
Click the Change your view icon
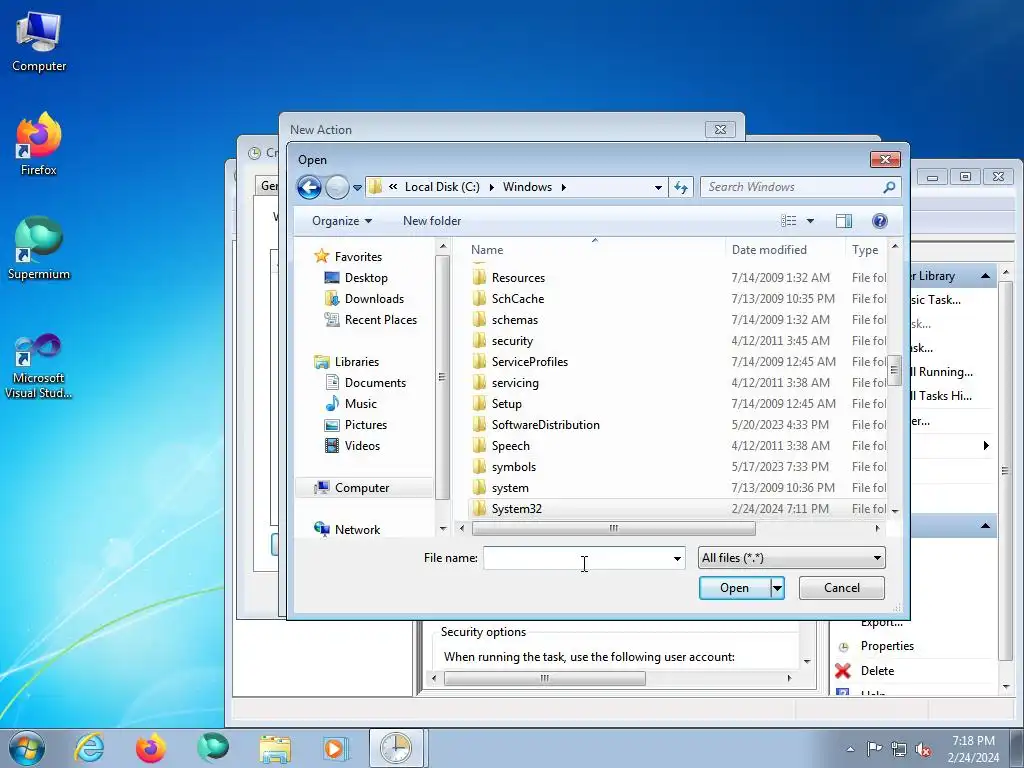click(789, 221)
